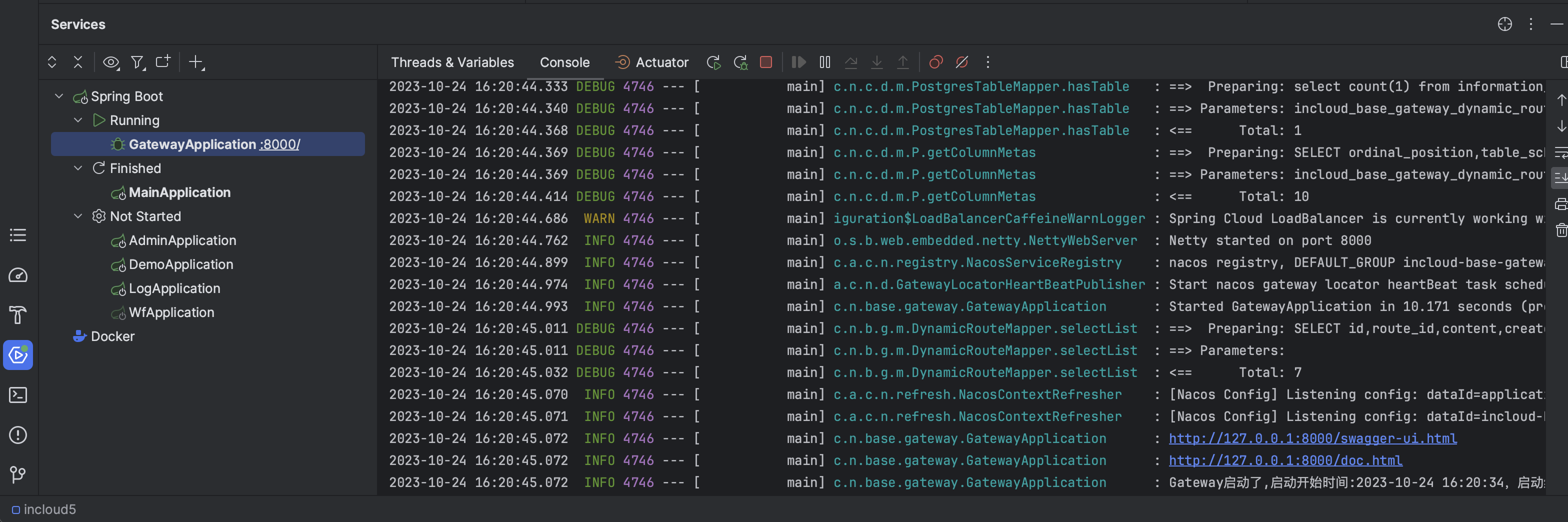1568x522 pixels.
Task: Collapse the Not Started group
Action: click(78, 216)
